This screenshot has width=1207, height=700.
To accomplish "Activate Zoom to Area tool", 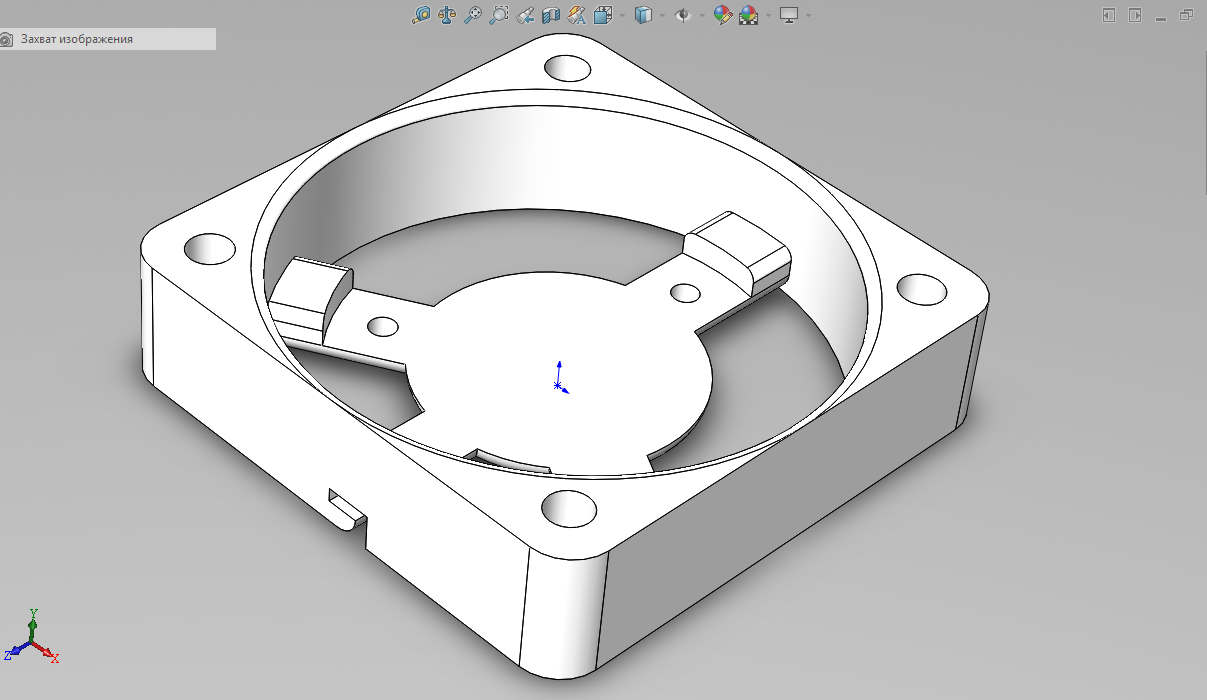I will point(499,15).
